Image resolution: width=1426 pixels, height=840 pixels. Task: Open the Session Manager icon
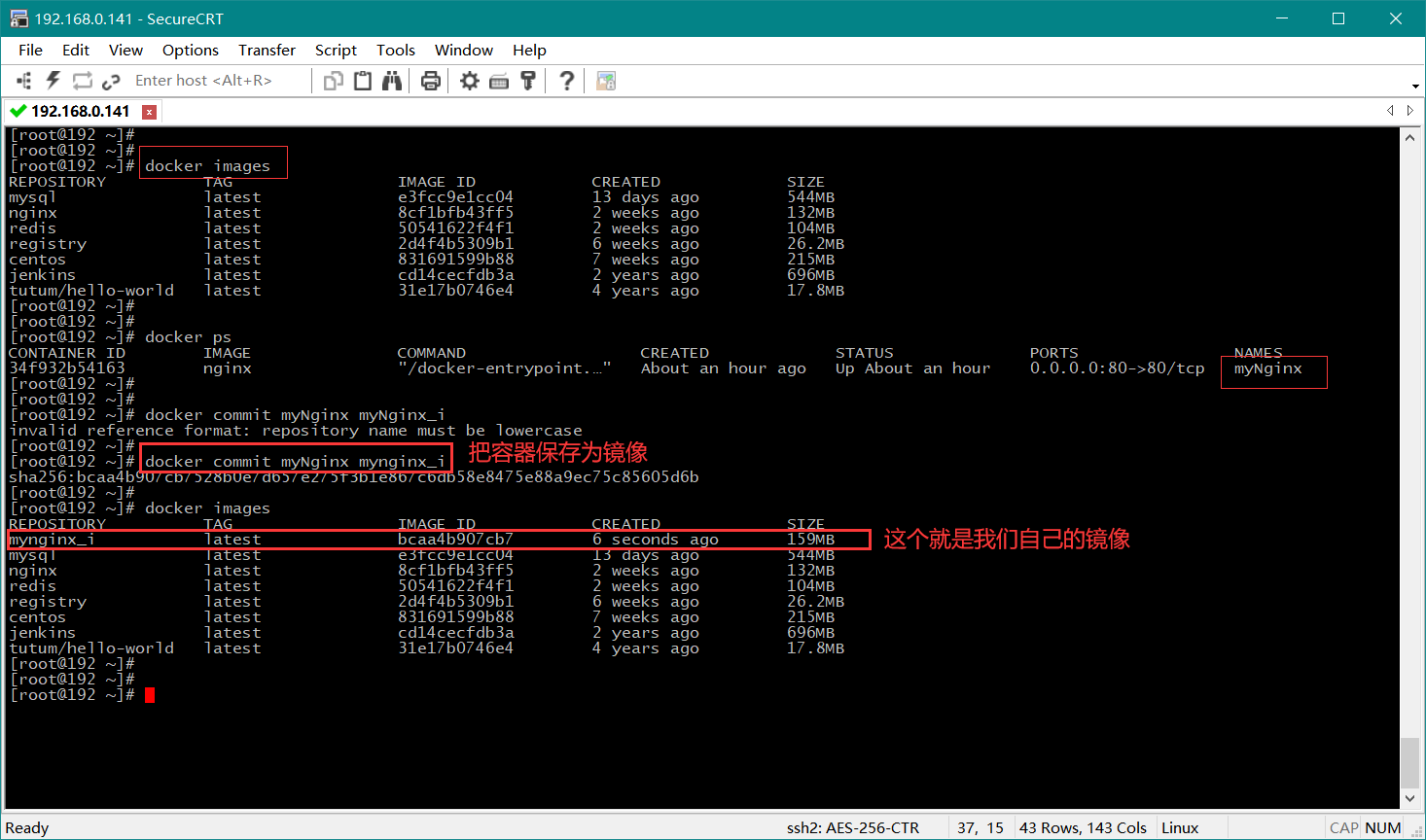click(x=24, y=81)
